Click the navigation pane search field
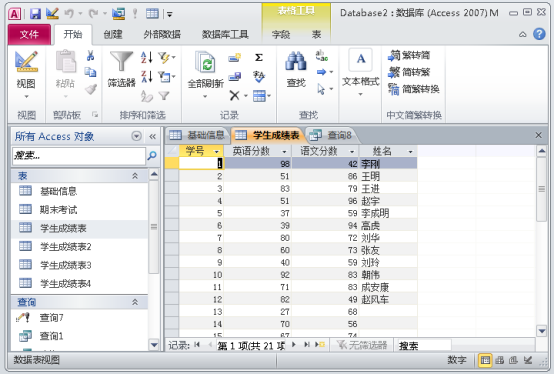Screen dimensions: 554x374 point(79,155)
